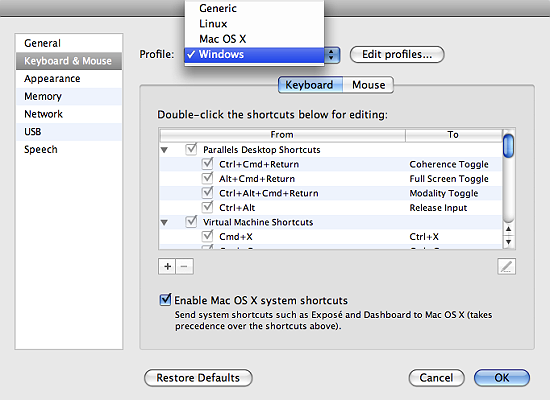550x400 pixels.
Task: Collapse the Parallels Desktop Shortcuts group
Action: tap(164, 151)
